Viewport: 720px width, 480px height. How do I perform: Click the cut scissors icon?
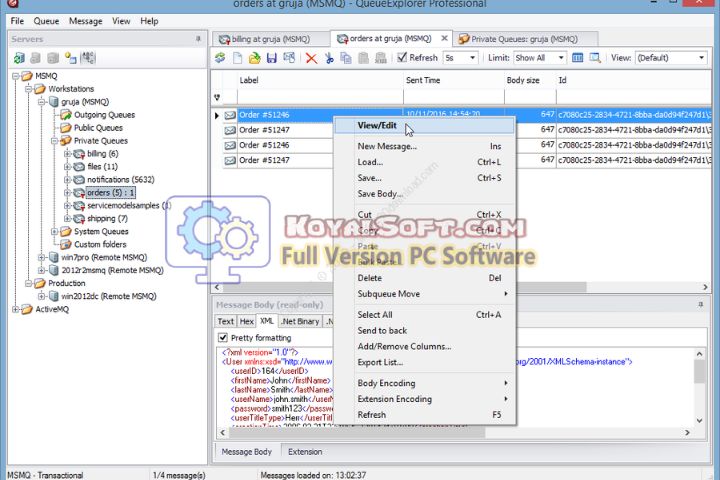point(329,58)
